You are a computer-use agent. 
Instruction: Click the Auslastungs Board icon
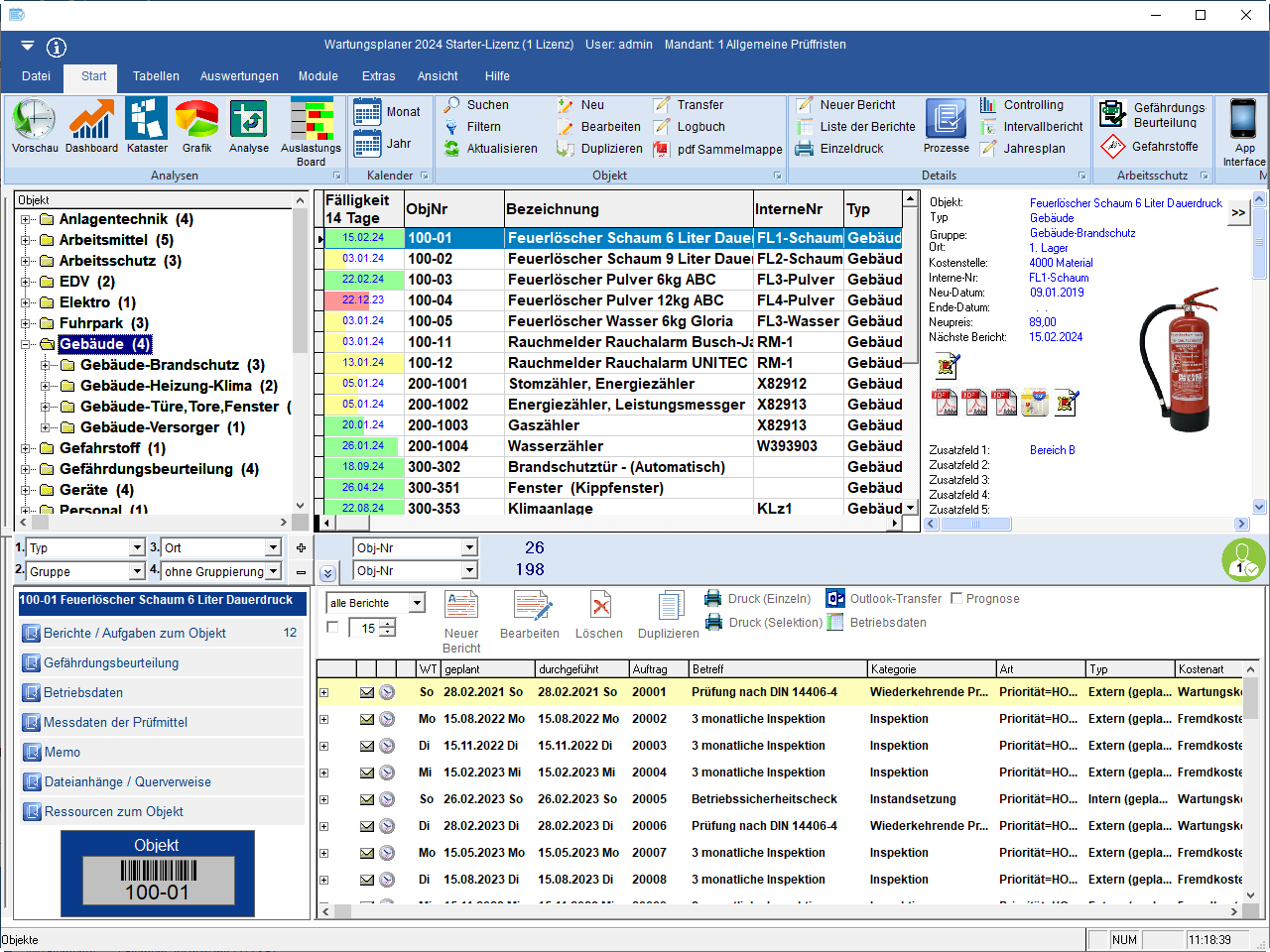click(x=311, y=121)
